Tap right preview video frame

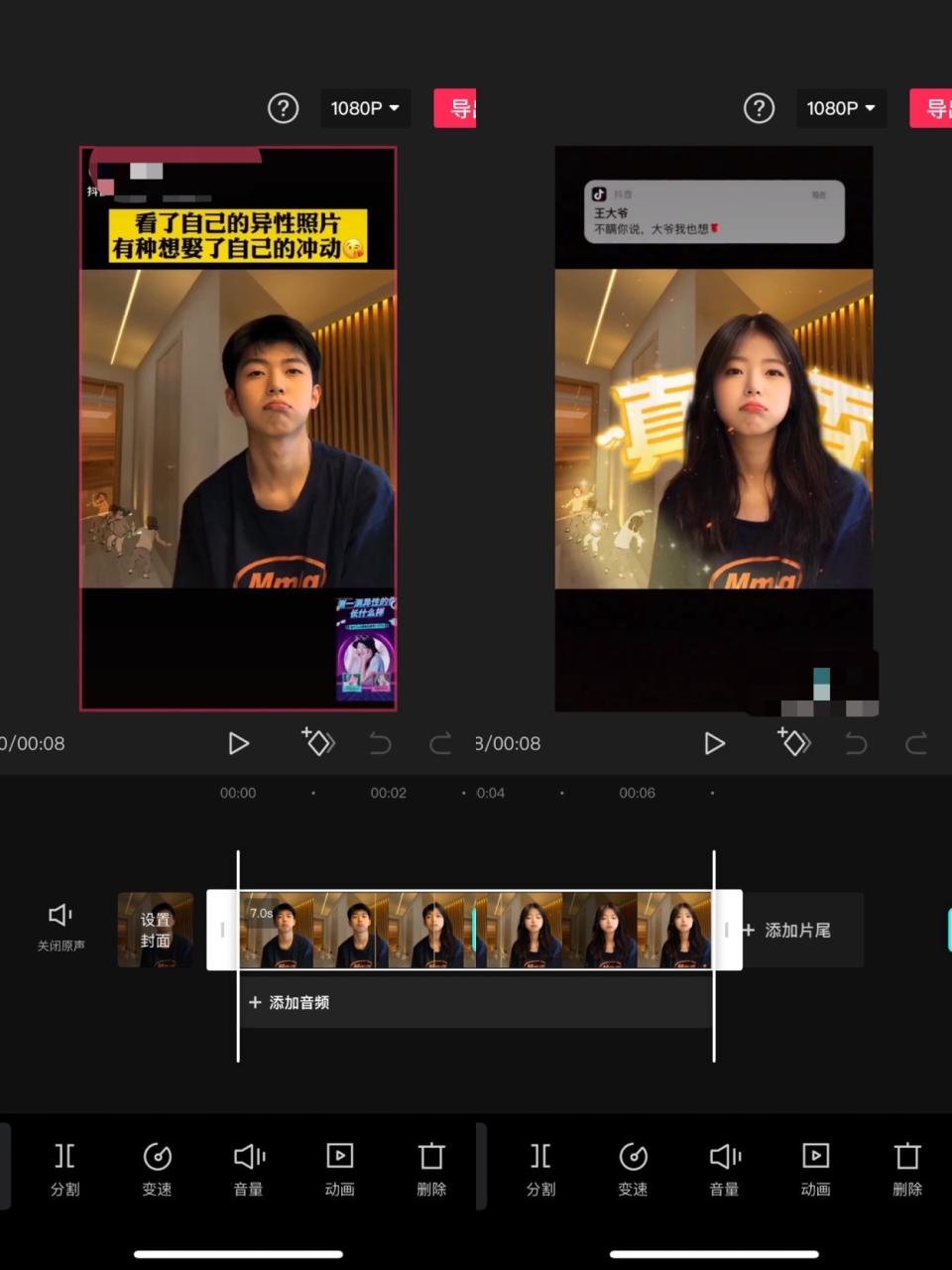click(x=714, y=429)
